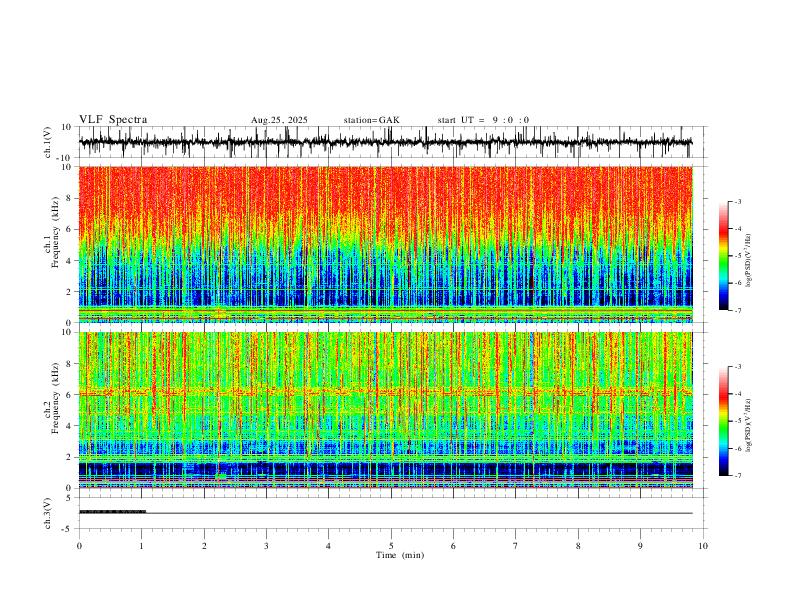Click the ch.3(V) axis label
Screen dimensions: 792x612
click(48, 513)
